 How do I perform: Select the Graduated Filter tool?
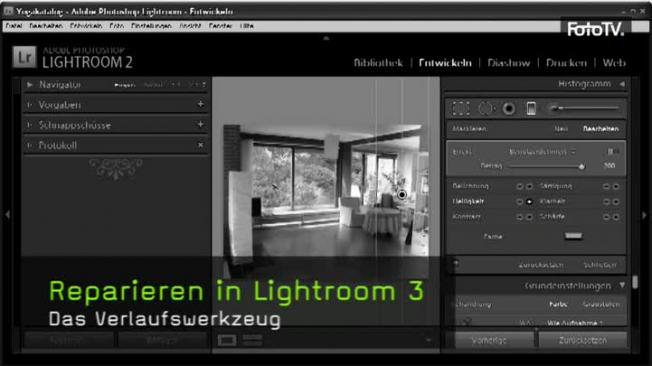tap(531, 108)
